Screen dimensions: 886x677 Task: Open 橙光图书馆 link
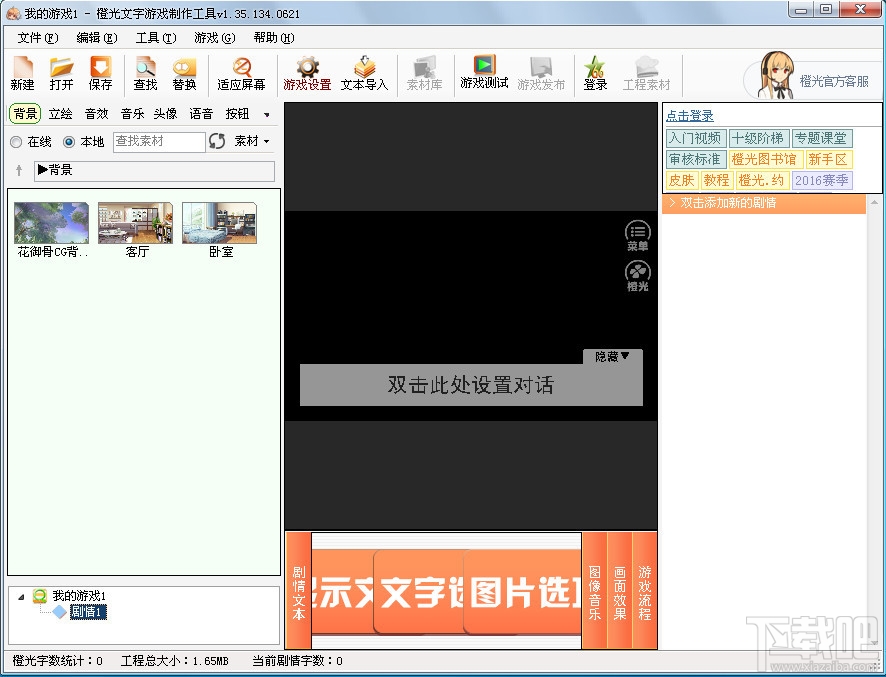765,159
